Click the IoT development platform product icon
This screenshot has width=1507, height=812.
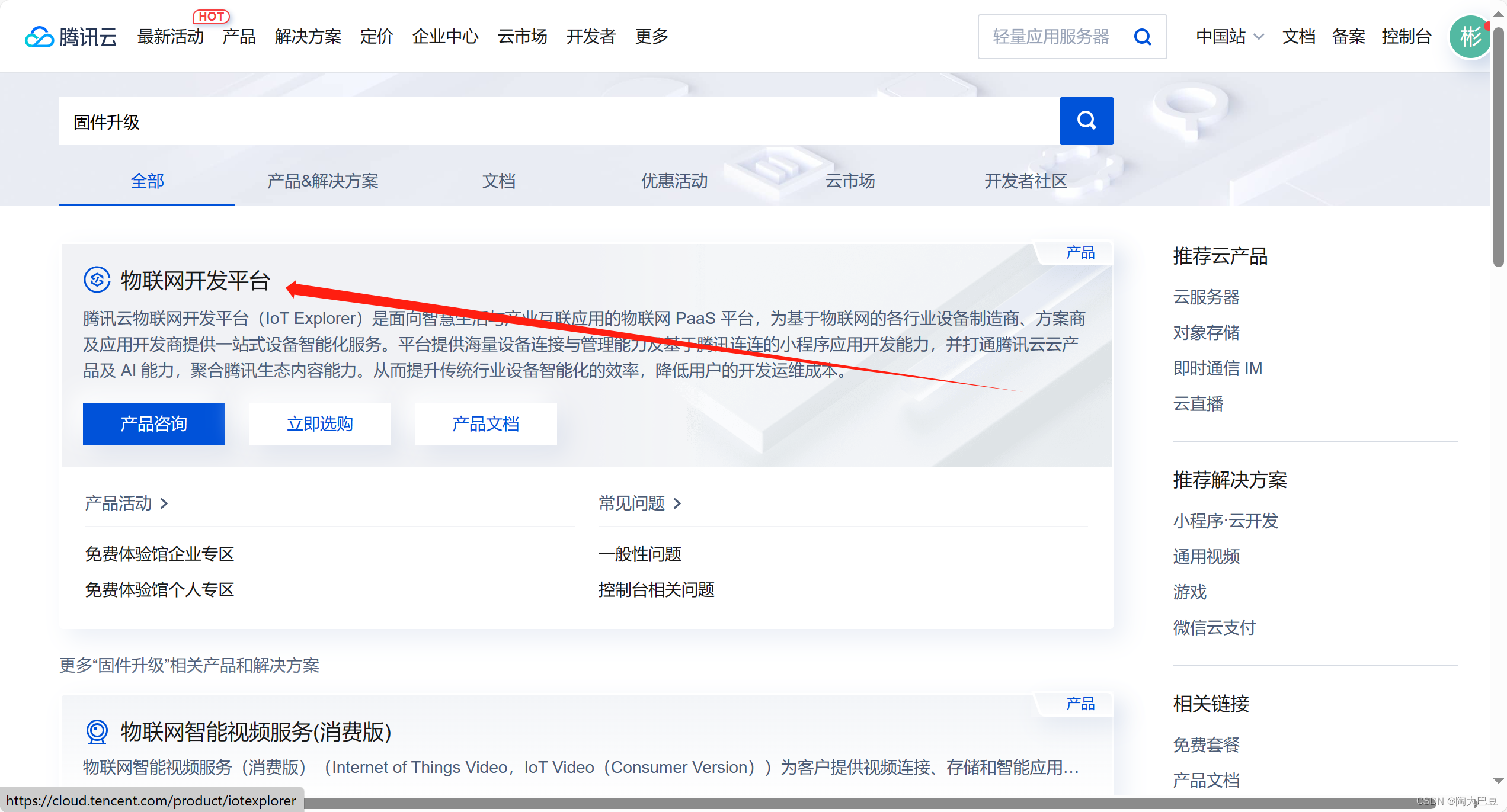[97, 280]
